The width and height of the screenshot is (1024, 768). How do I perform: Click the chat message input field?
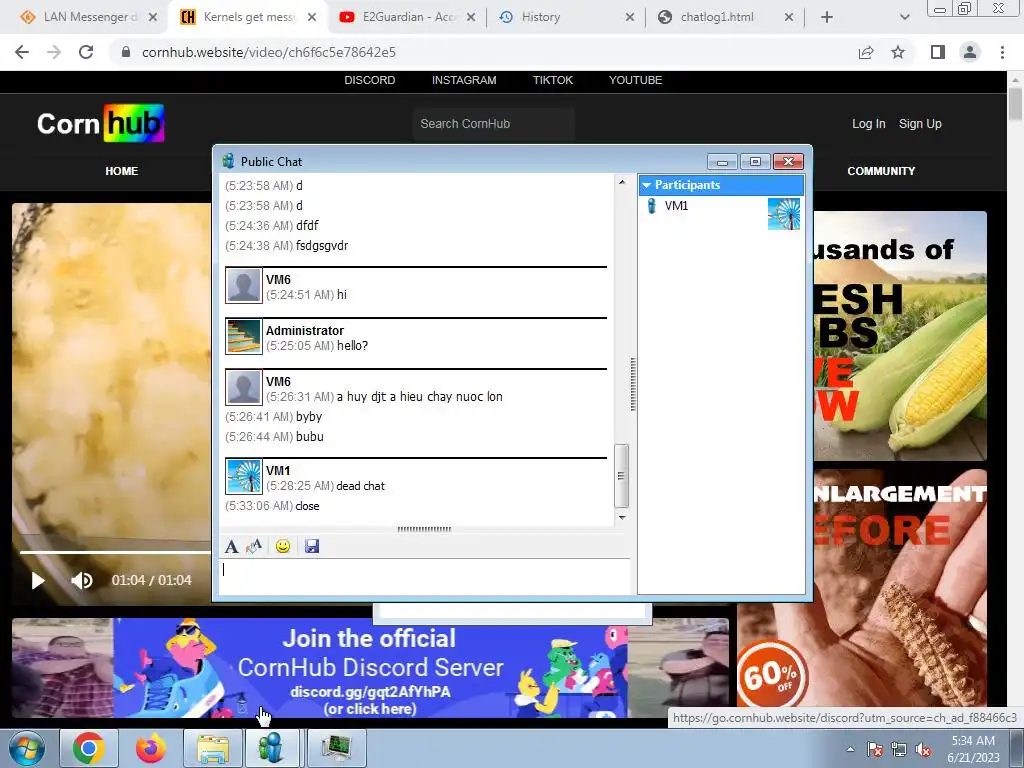[x=424, y=576]
